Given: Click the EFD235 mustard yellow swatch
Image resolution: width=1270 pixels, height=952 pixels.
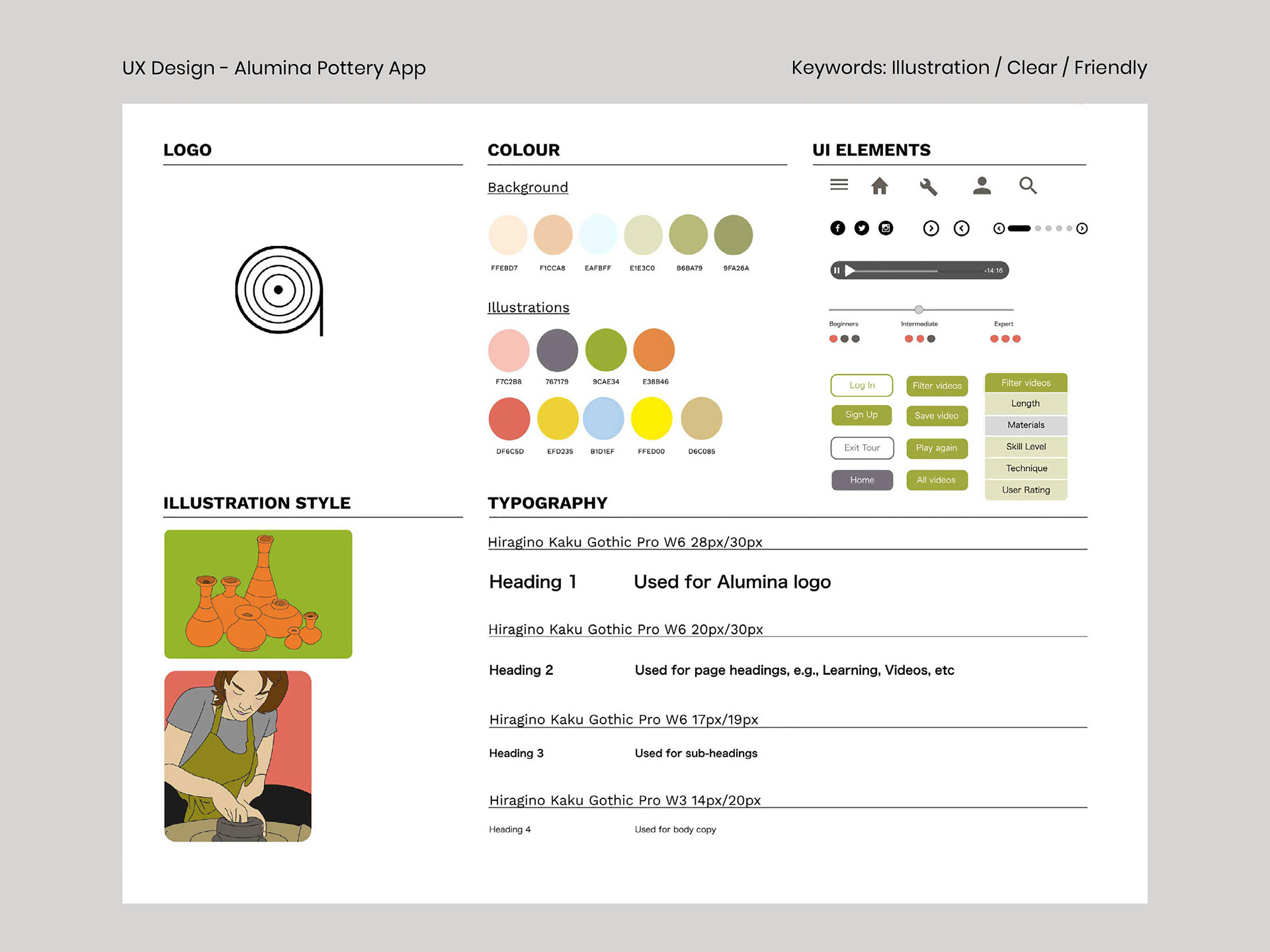Looking at the screenshot, I should tap(558, 419).
